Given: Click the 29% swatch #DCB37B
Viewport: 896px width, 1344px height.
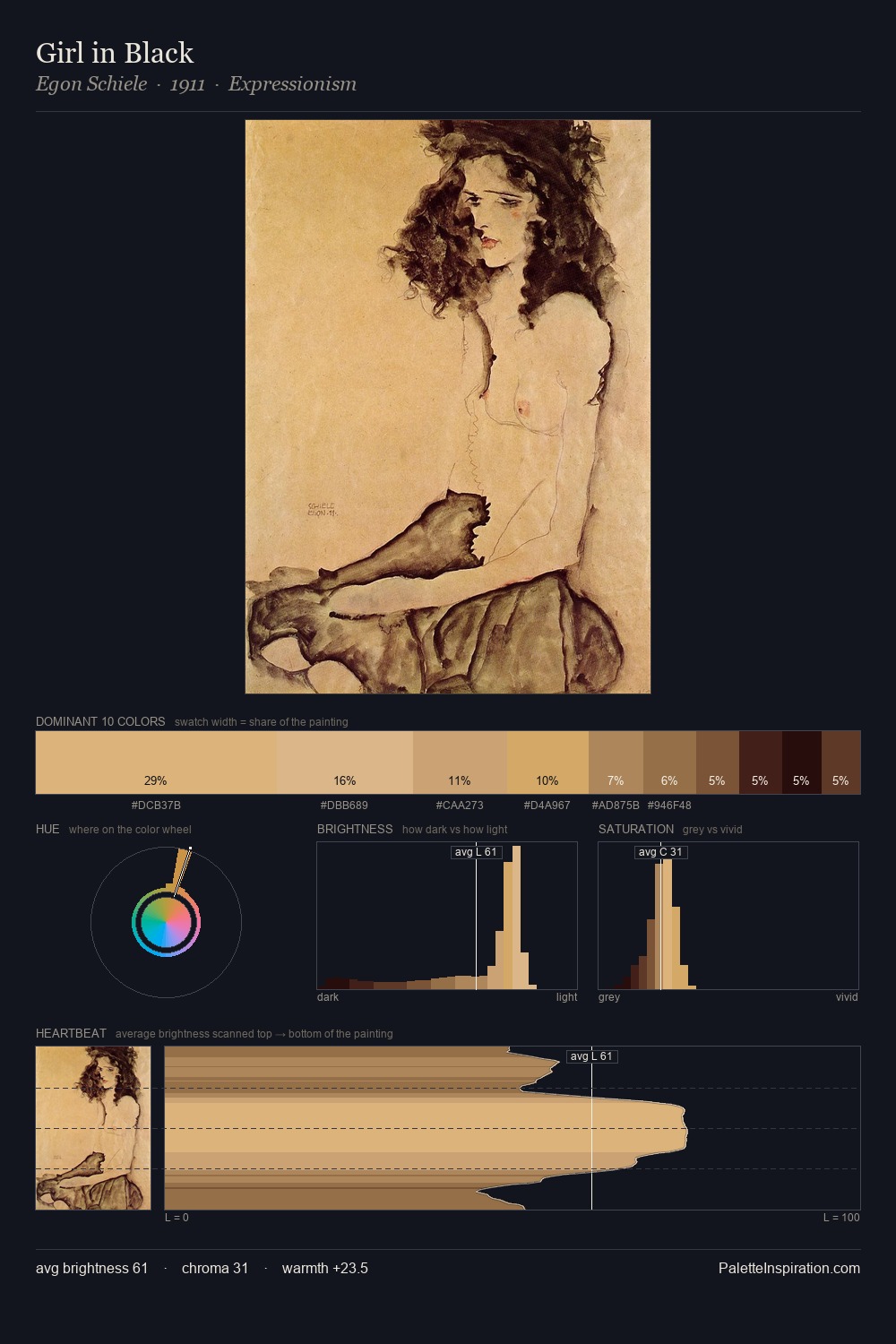Looking at the screenshot, I should coord(156,762).
